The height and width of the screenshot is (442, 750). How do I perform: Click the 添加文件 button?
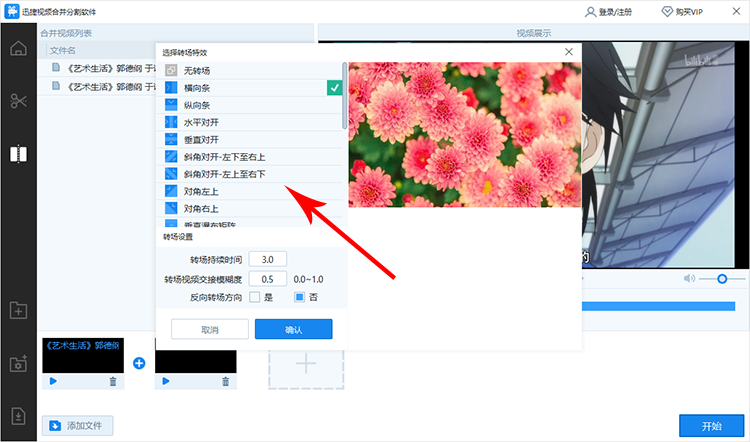(x=77, y=425)
